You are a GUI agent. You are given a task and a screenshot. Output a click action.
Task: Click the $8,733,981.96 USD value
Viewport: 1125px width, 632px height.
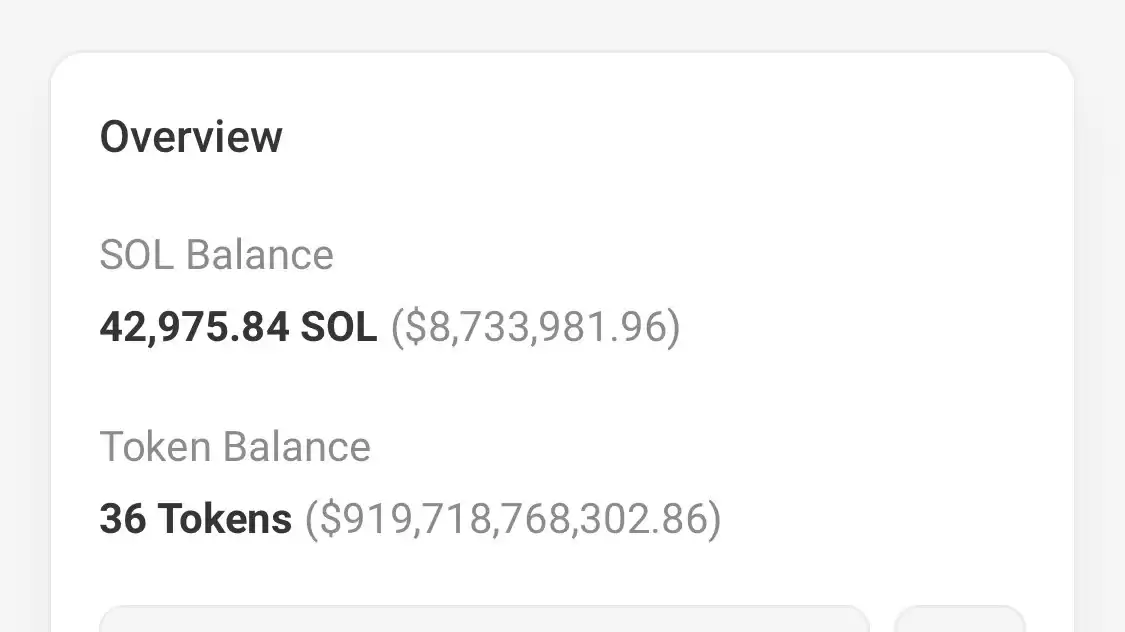[535, 327]
